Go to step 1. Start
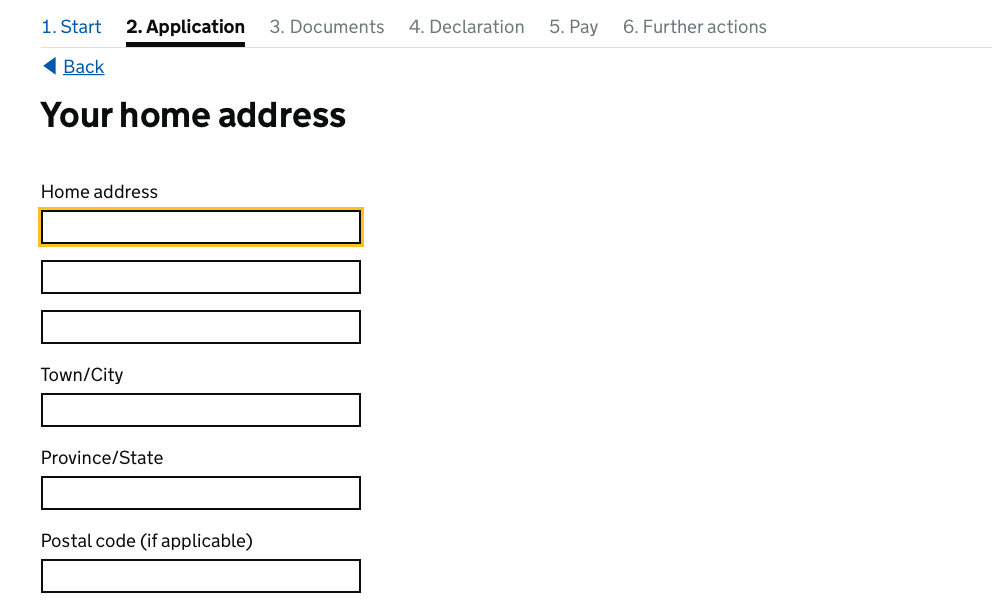The width and height of the screenshot is (992, 608). 71,27
